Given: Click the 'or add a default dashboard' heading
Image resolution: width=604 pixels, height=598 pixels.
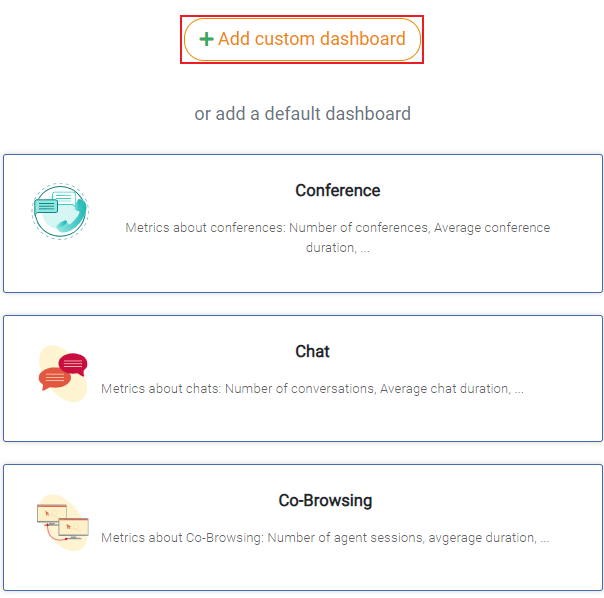Looking at the screenshot, I should 302,114.
